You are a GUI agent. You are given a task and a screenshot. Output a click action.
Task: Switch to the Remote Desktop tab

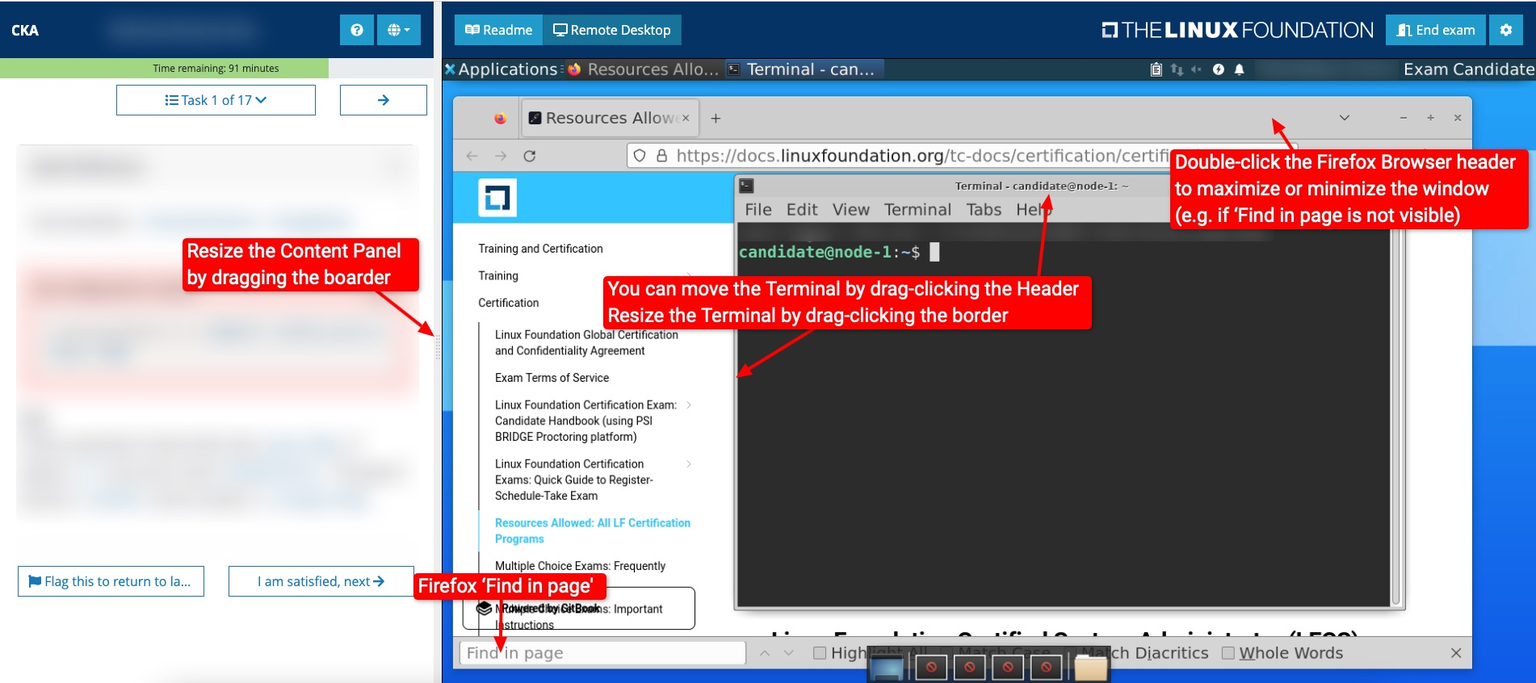(x=612, y=30)
